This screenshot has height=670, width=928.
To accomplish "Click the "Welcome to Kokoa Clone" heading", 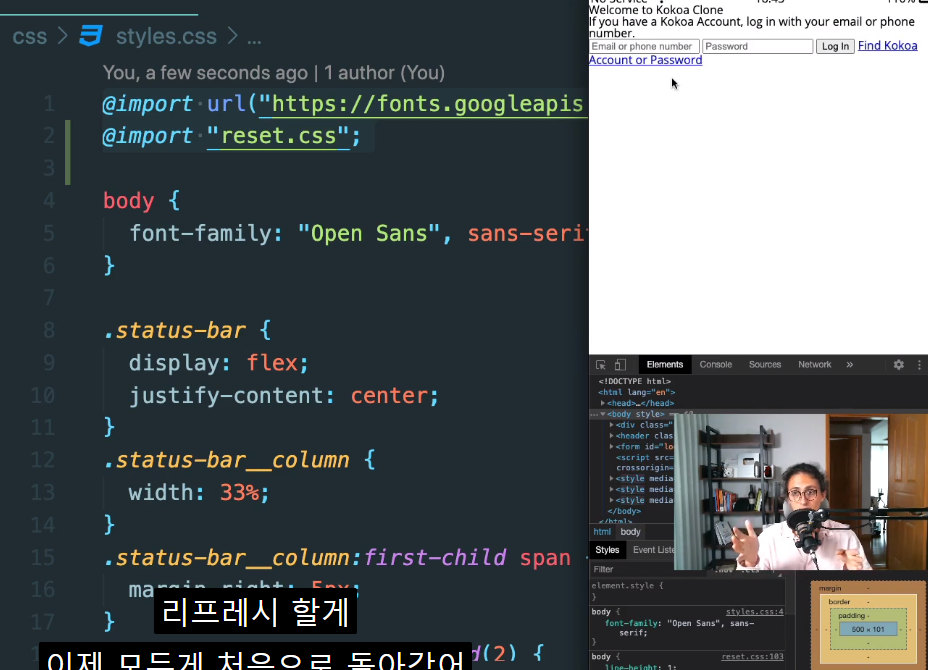I will point(656,10).
